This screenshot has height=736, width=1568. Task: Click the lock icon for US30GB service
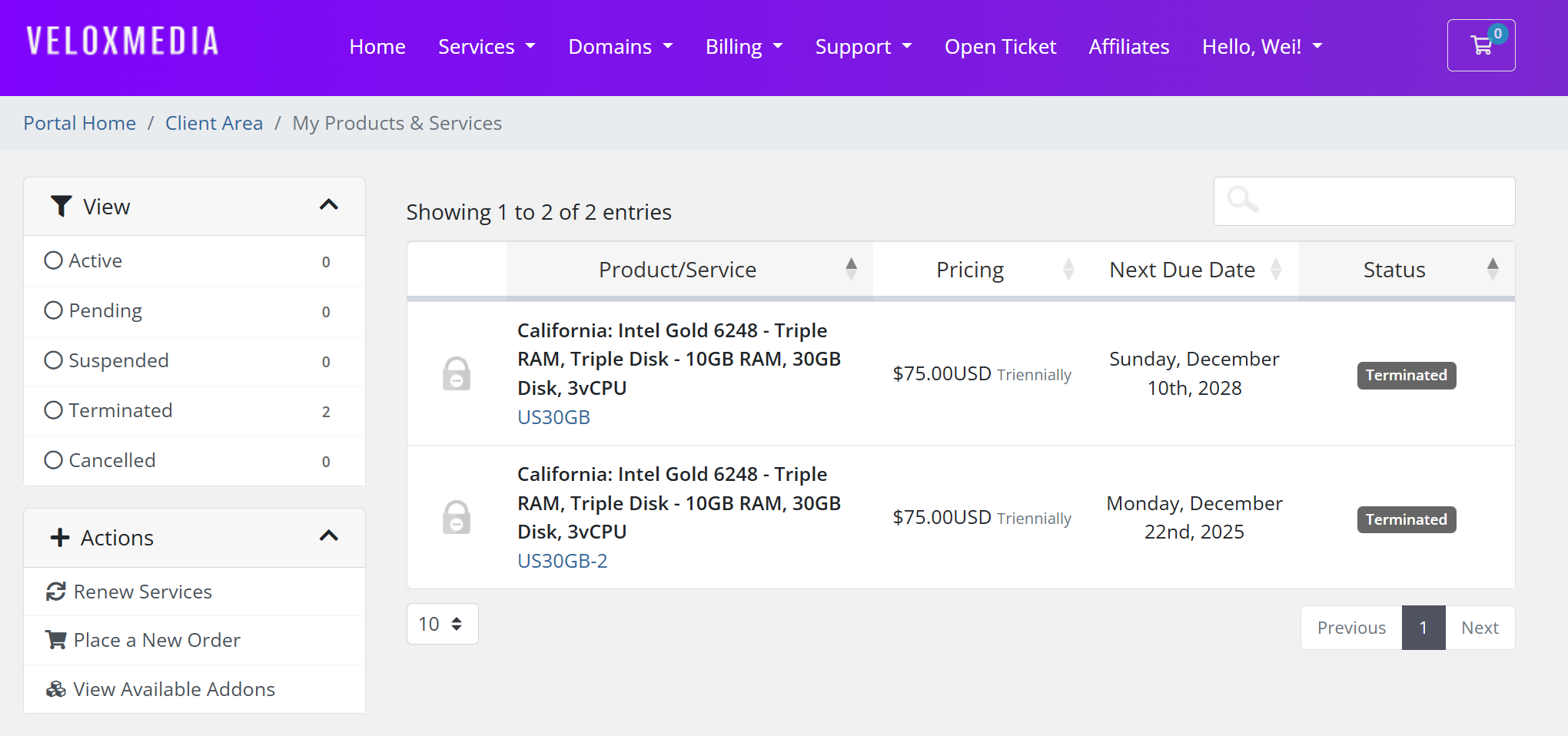coord(456,373)
